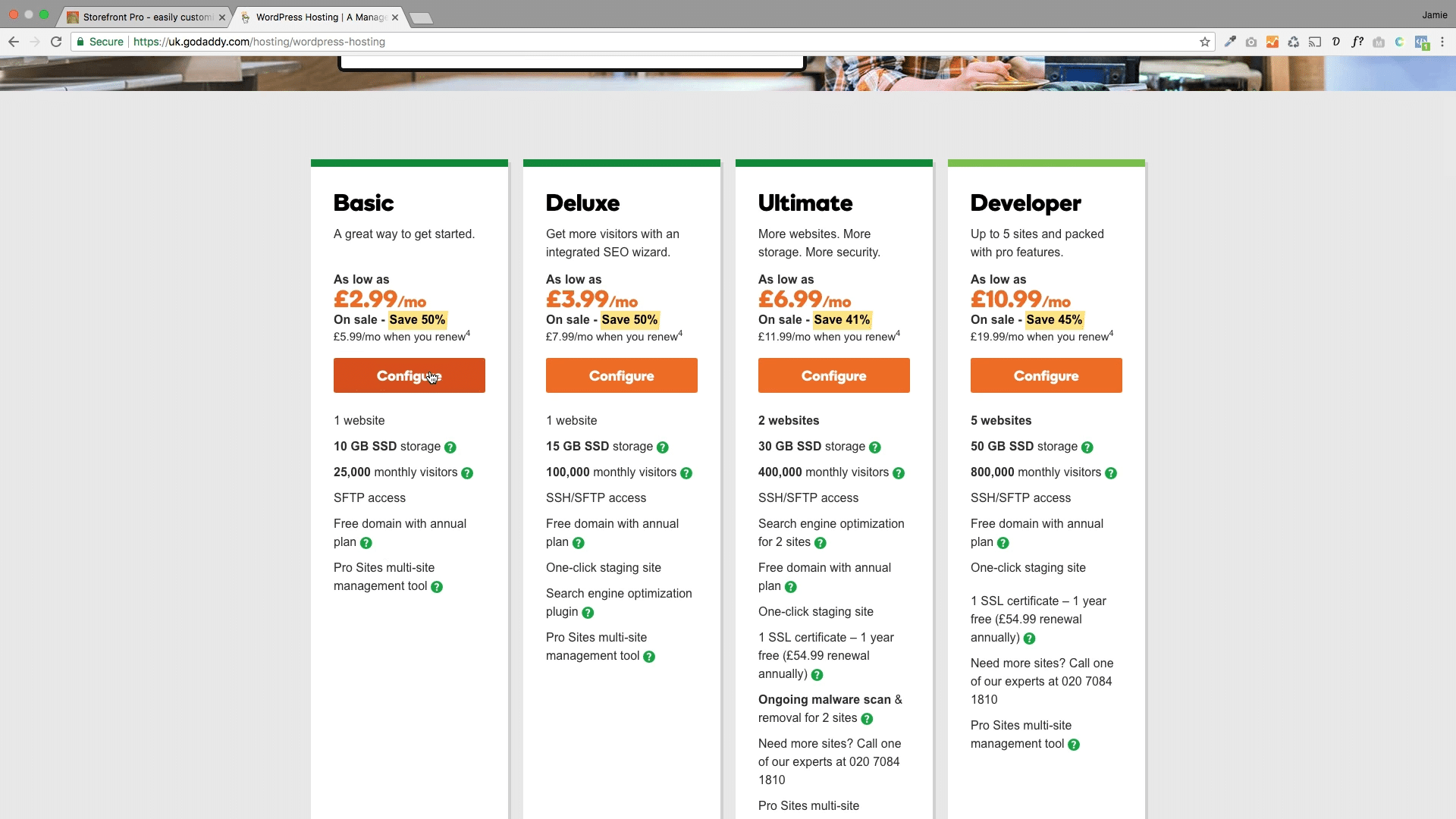1456x819 pixels.
Task: Close the Storefront Pro tab
Action: (x=222, y=17)
